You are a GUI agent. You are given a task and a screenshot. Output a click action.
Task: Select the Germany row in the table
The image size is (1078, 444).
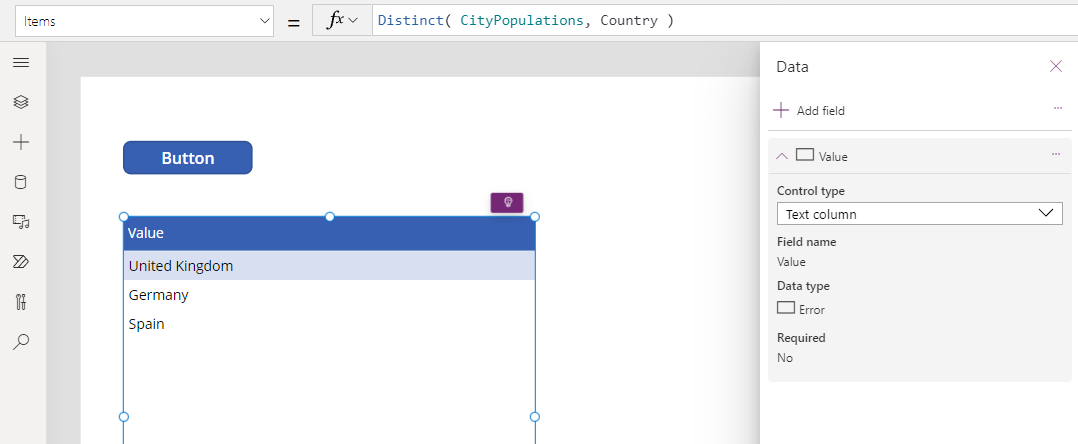click(329, 295)
